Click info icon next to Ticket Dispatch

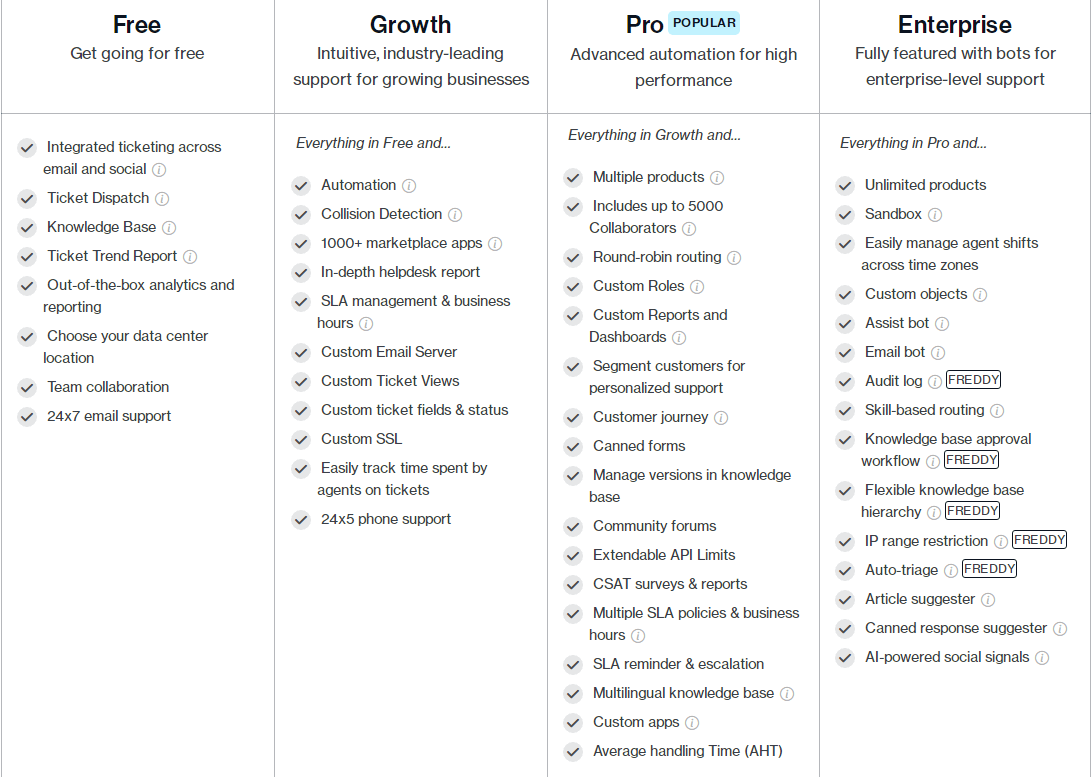tap(162, 199)
